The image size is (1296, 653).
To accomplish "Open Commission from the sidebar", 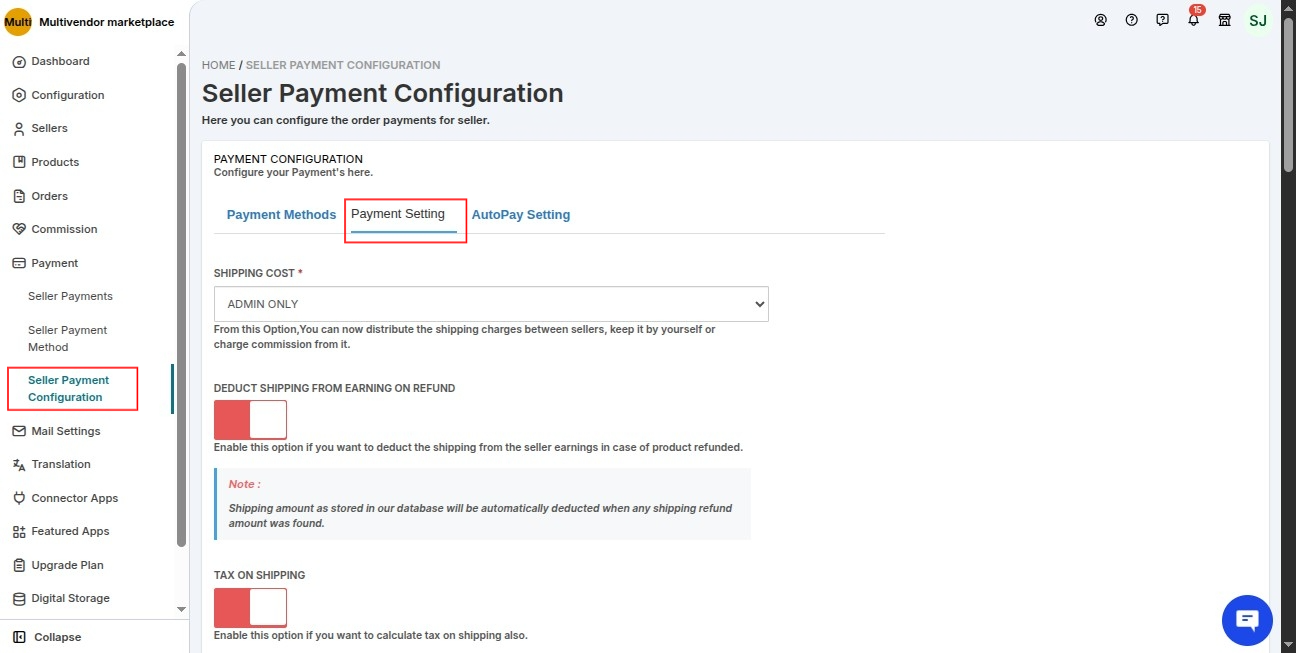I will pos(64,229).
